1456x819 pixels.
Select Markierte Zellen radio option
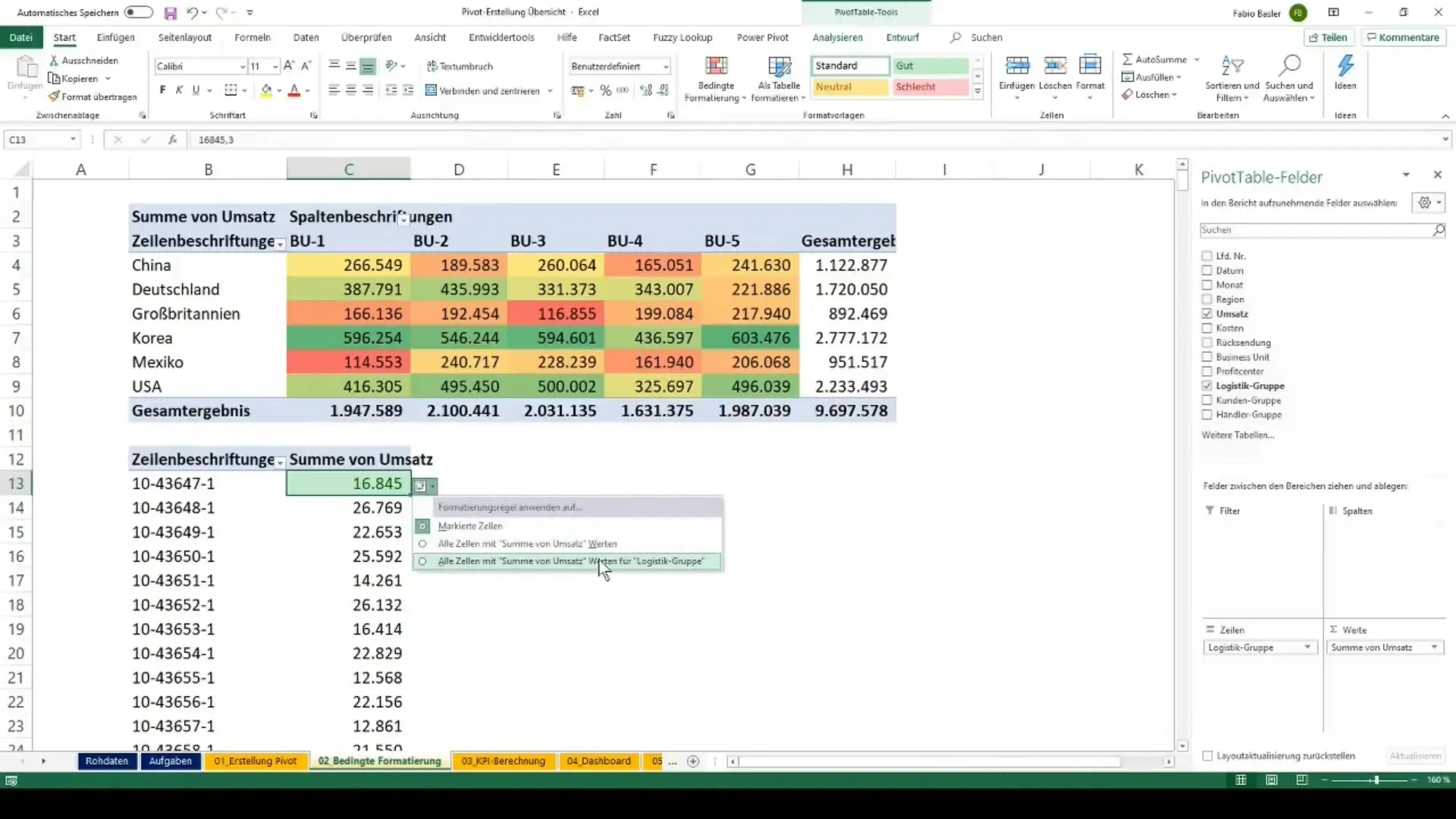point(422,526)
